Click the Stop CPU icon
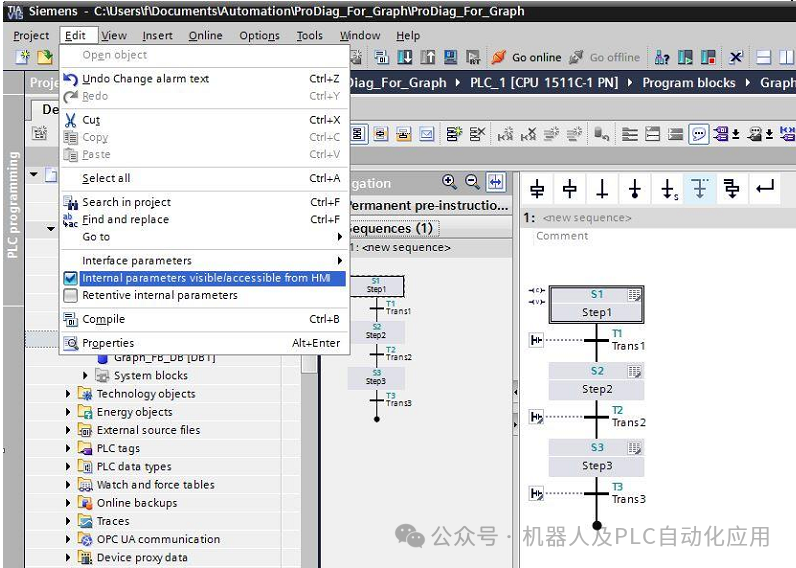The image size is (796, 568). (x=708, y=57)
